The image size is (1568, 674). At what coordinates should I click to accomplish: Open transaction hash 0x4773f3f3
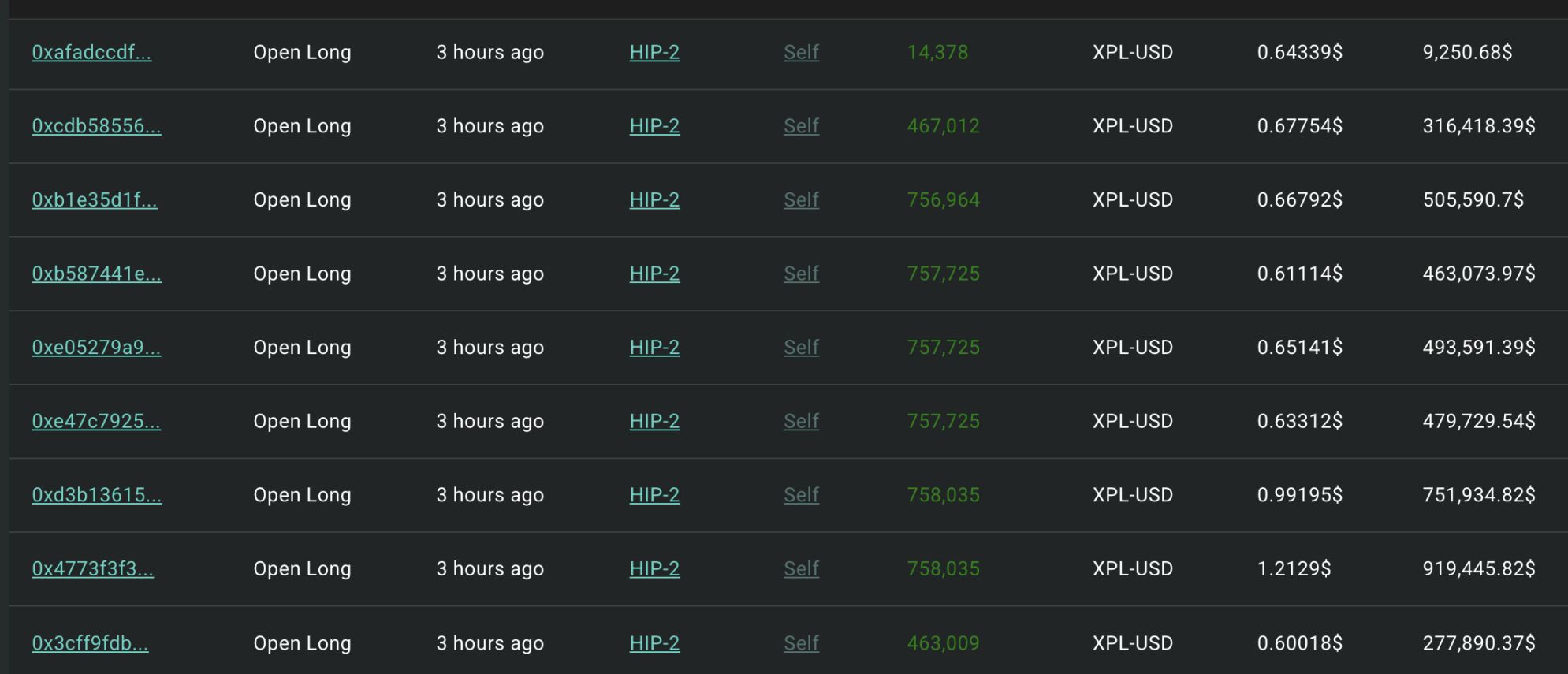[x=93, y=569]
